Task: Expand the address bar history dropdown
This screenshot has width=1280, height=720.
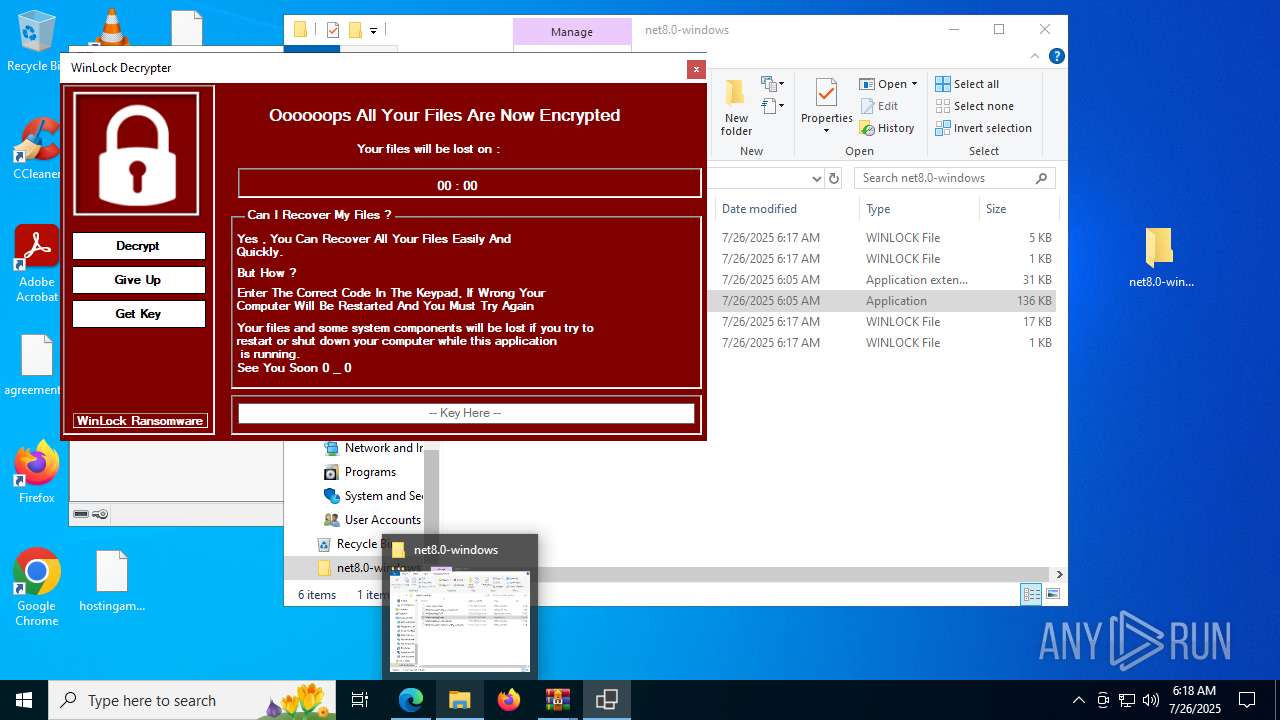Action: pyautogui.click(x=817, y=178)
